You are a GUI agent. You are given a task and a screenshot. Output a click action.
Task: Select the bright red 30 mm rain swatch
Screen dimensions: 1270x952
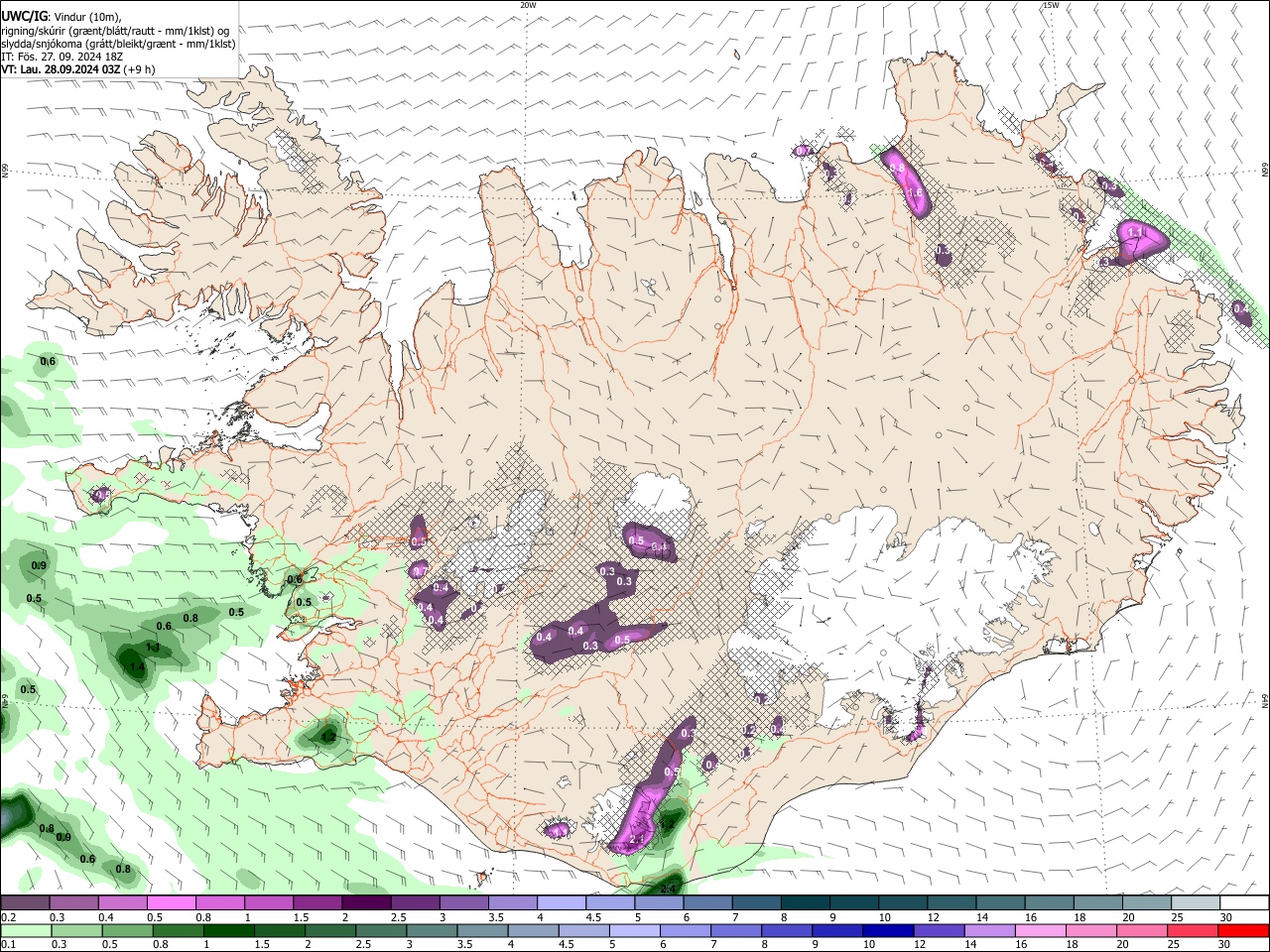coord(1244,930)
